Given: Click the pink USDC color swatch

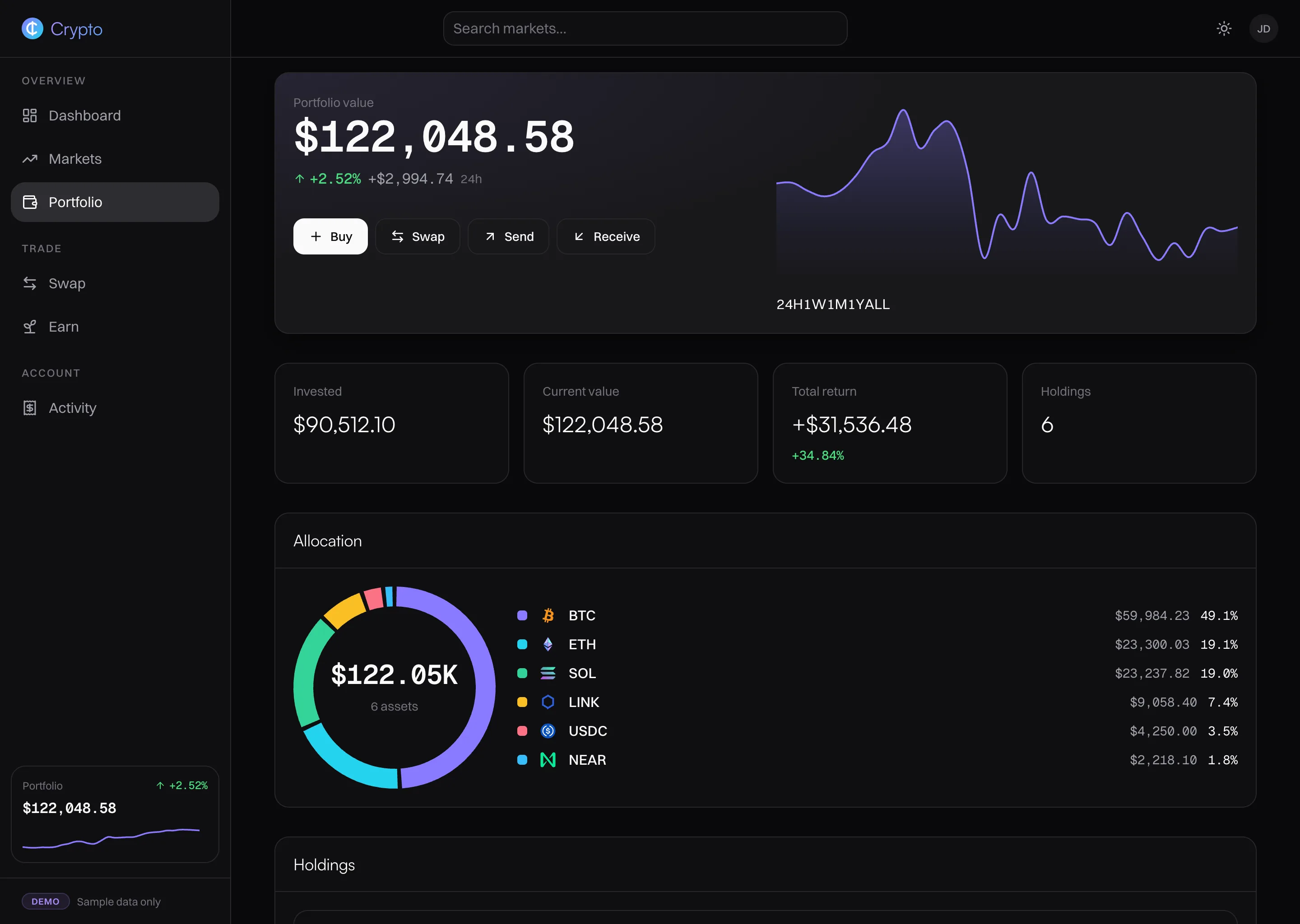Looking at the screenshot, I should (x=522, y=730).
